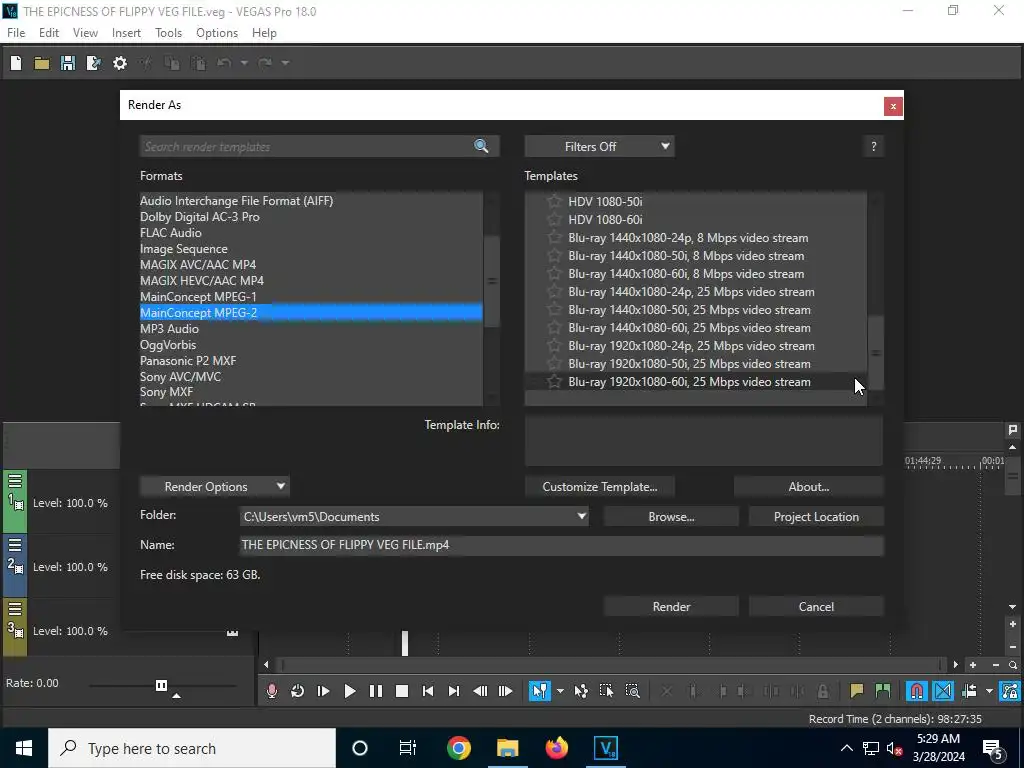The height and width of the screenshot is (768, 1024).
Task: Insert a region with the green icon
Action: [x=883, y=691]
